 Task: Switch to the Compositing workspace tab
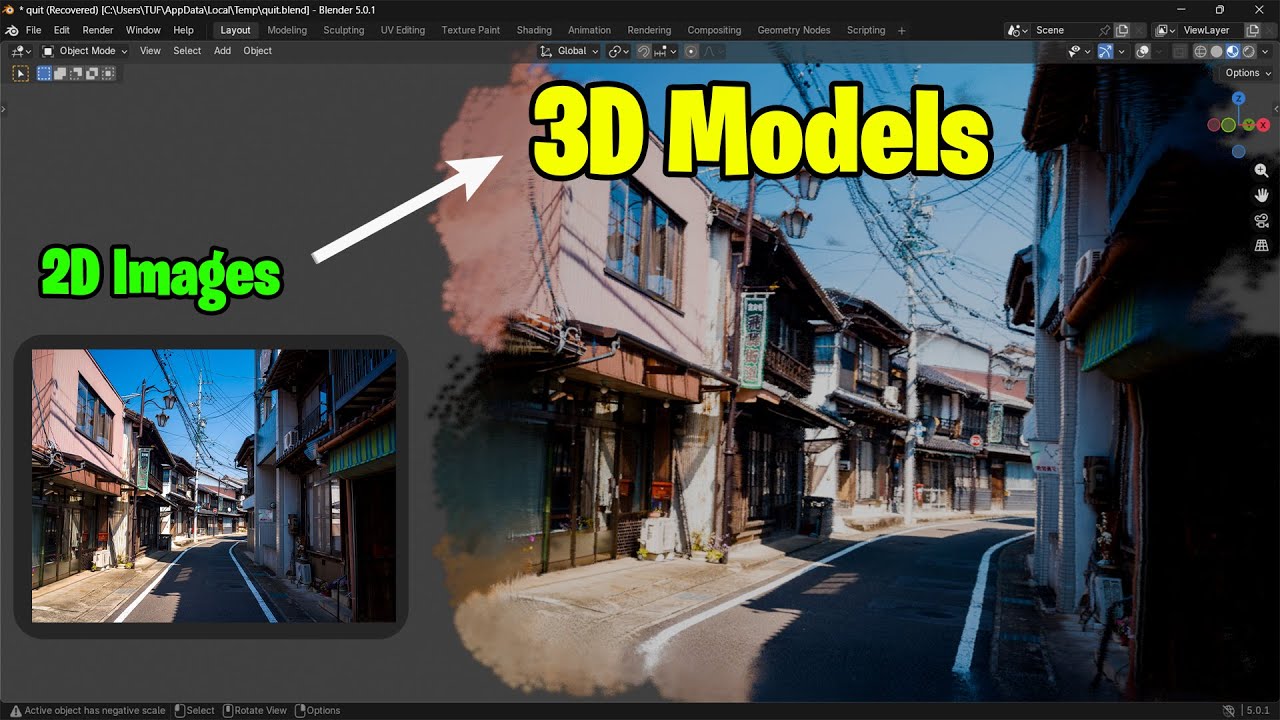[714, 30]
